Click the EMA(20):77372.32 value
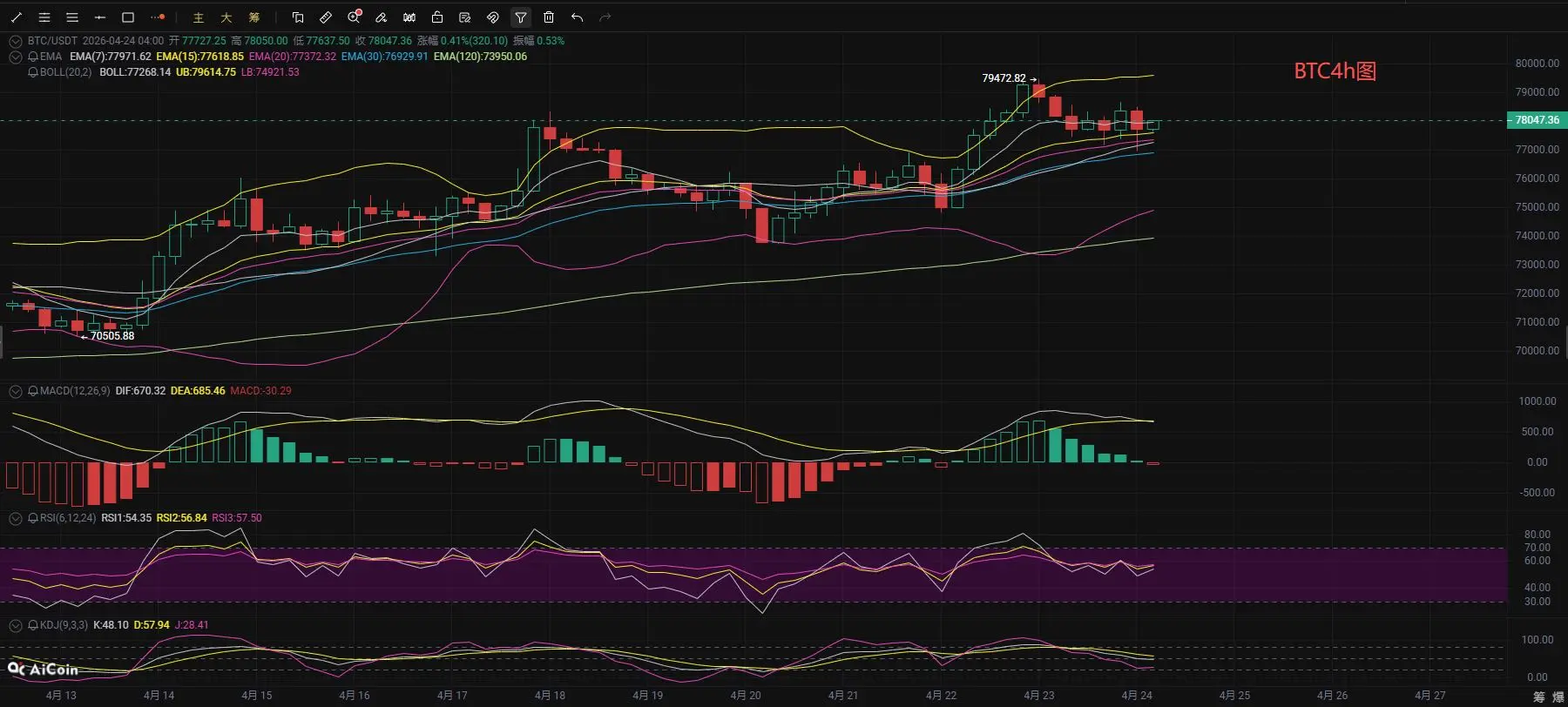Image resolution: width=1568 pixels, height=707 pixels. pyautogui.click(x=293, y=57)
